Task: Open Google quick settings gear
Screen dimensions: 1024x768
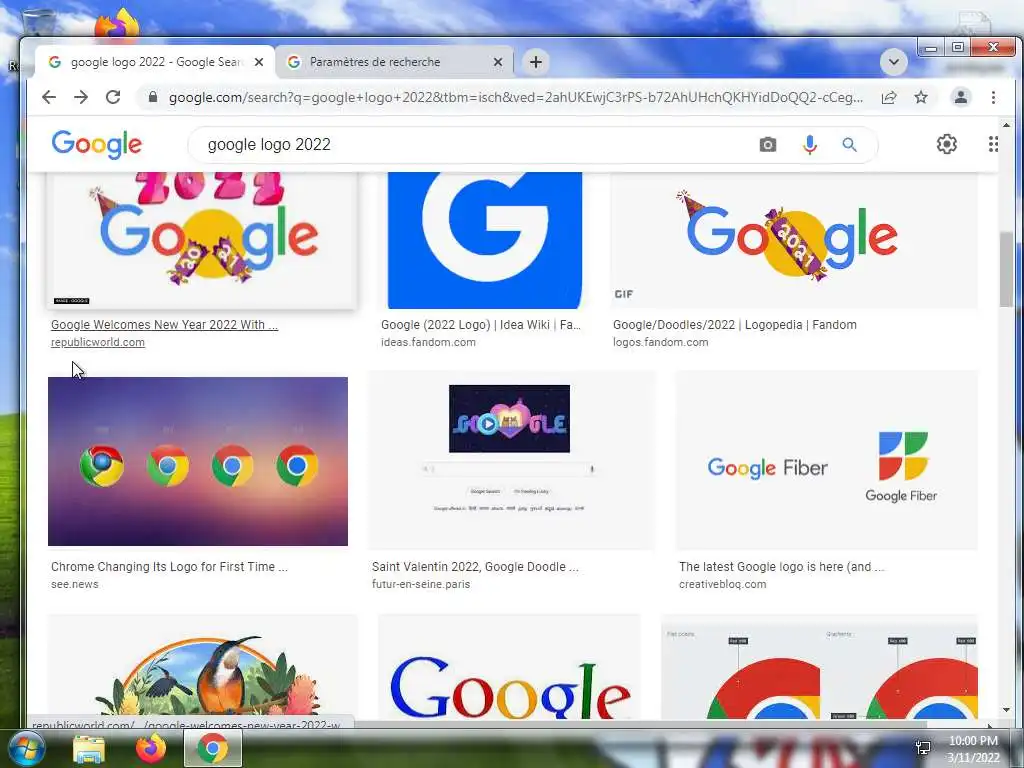Action: point(946,144)
